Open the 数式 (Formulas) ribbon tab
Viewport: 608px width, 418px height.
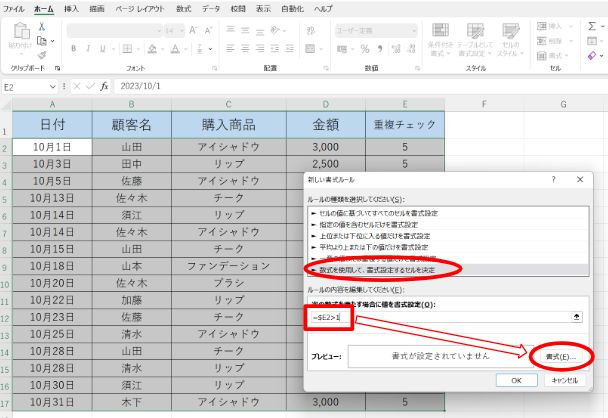[x=183, y=8]
